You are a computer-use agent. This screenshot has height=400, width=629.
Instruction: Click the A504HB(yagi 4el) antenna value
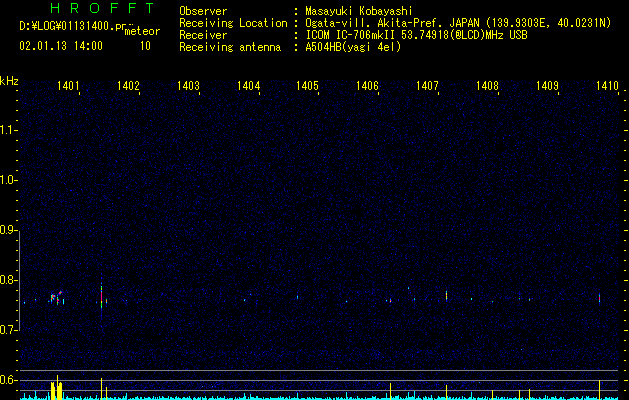point(353,47)
